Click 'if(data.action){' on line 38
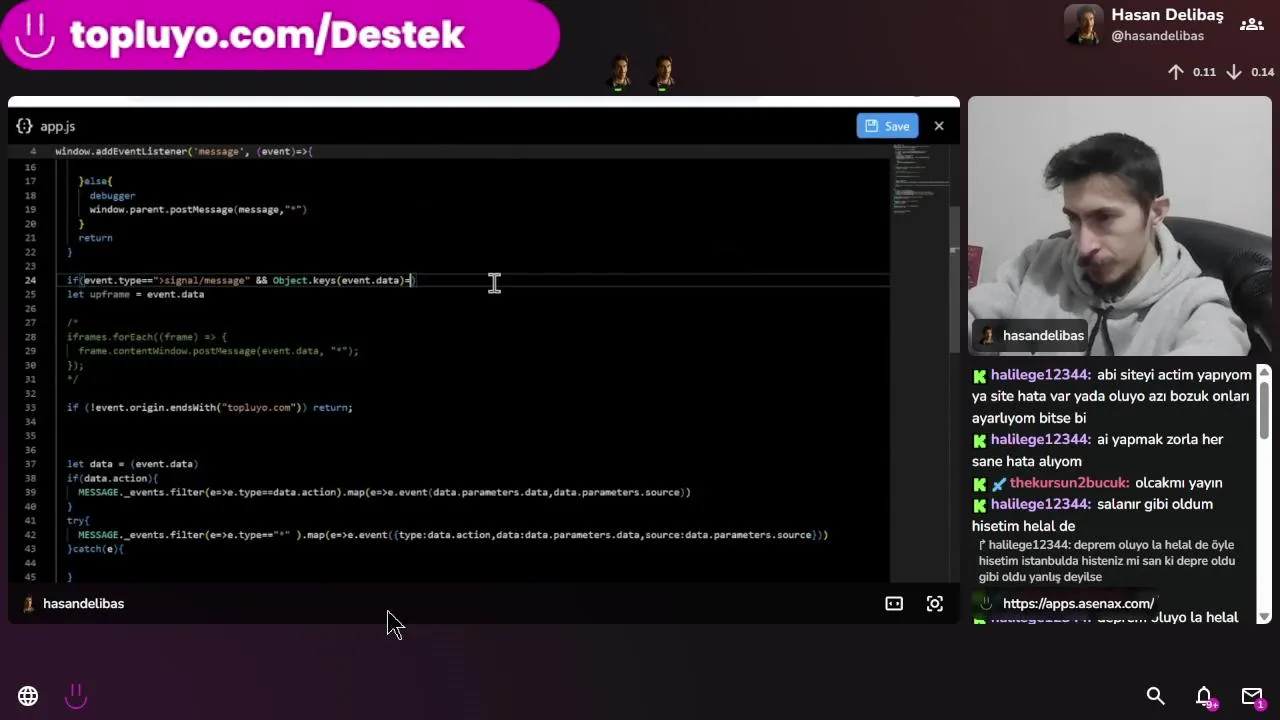Image resolution: width=1280 pixels, height=720 pixels. [x=112, y=478]
